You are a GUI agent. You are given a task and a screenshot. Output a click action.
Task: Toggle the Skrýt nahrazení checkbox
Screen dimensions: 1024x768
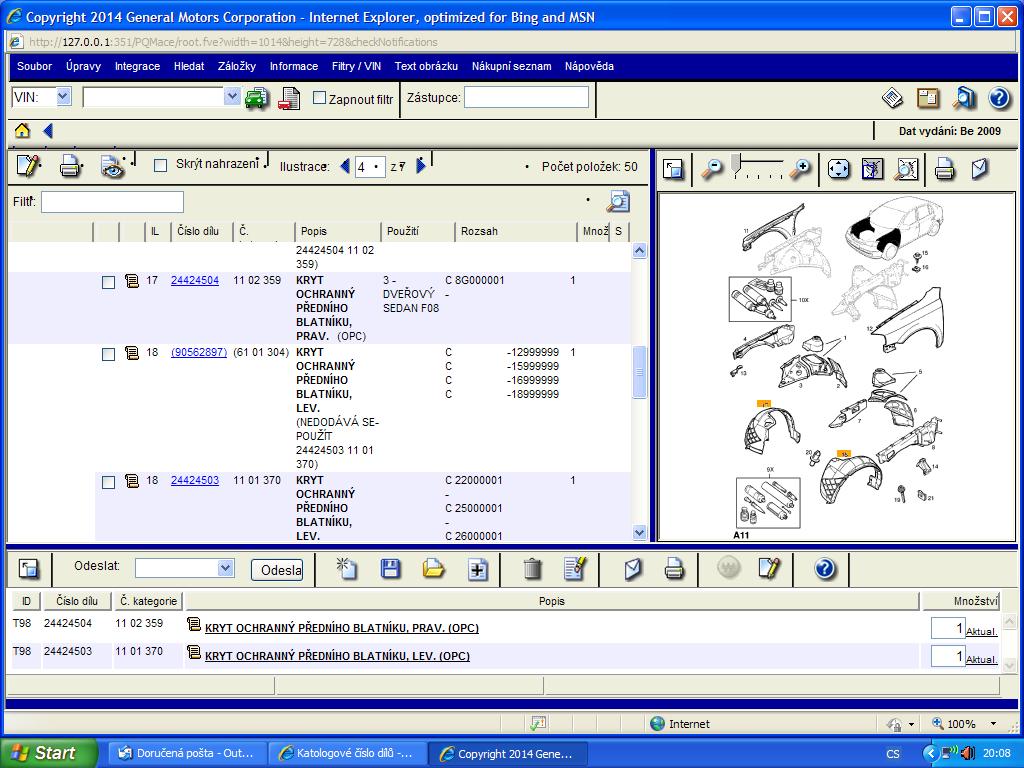click(x=160, y=165)
